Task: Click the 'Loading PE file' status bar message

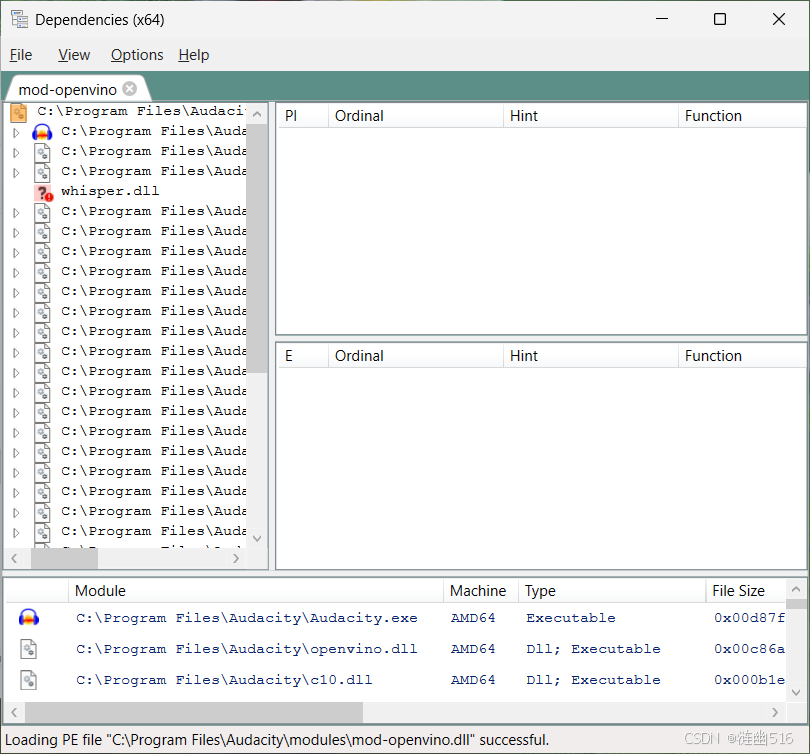Action: point(276,740)
